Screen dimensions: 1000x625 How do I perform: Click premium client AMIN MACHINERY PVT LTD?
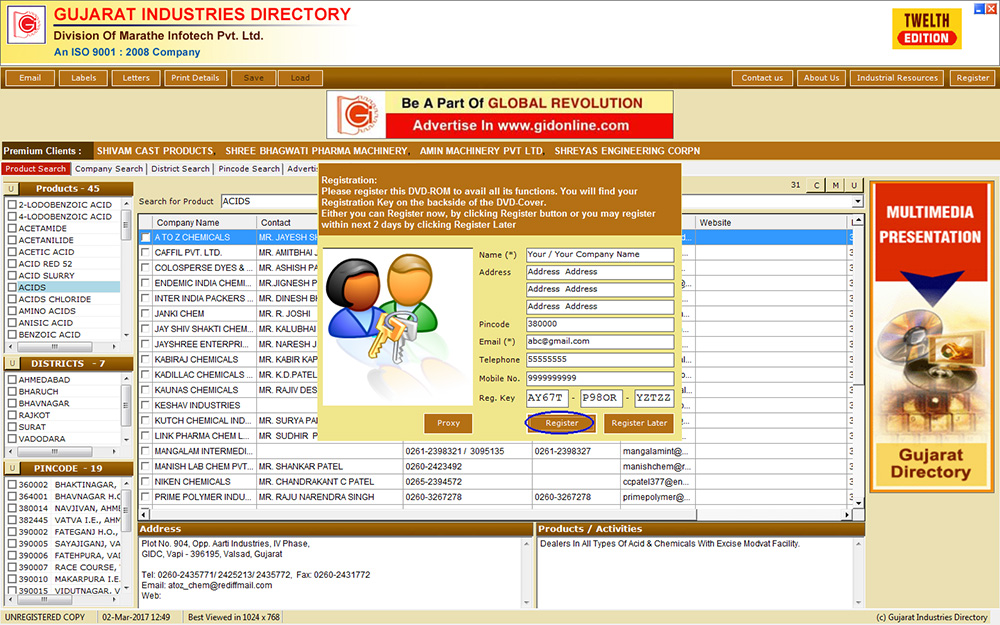click(481, 151)
